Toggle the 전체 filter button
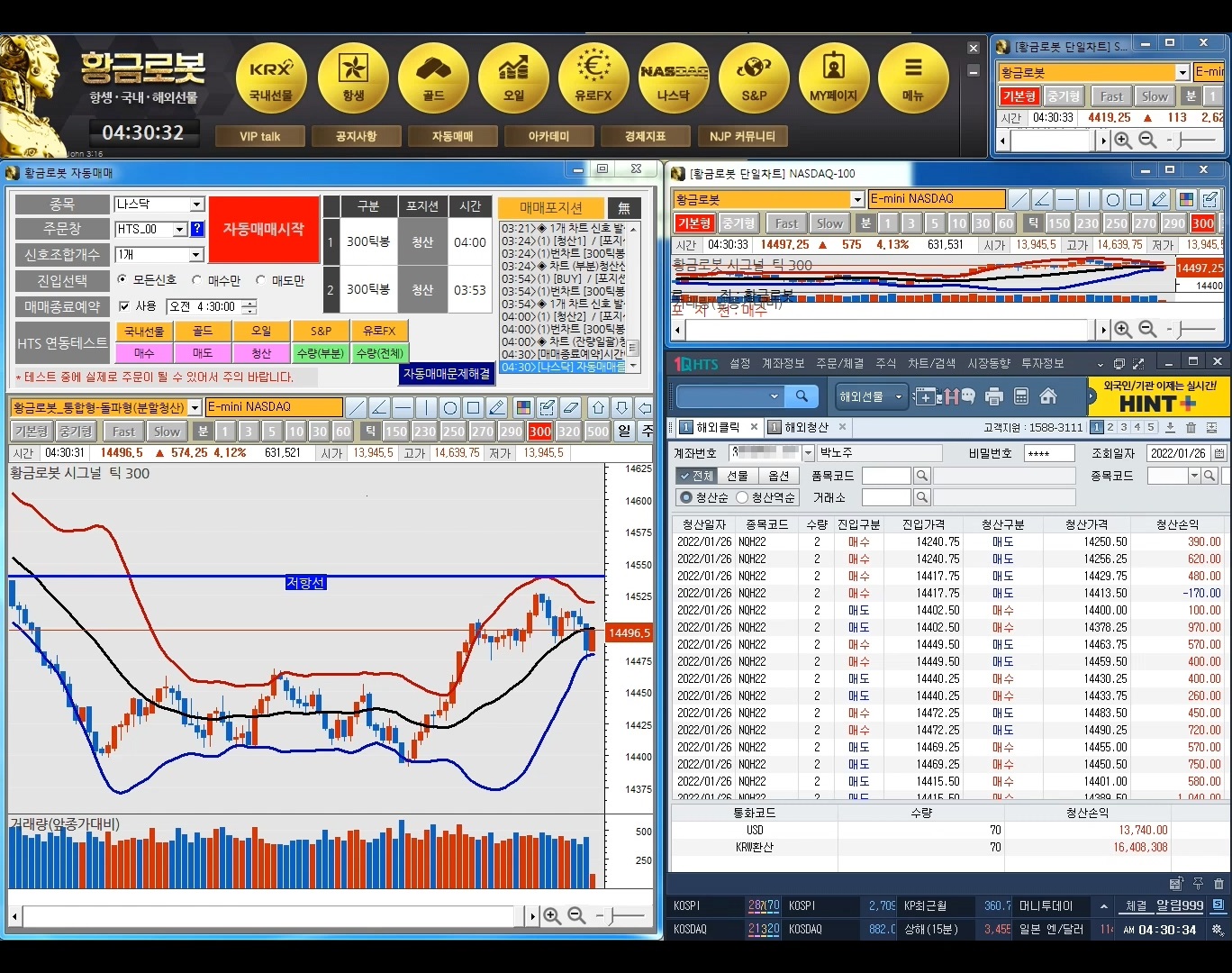The image size is (1232, 973). [x=695, y=476]
